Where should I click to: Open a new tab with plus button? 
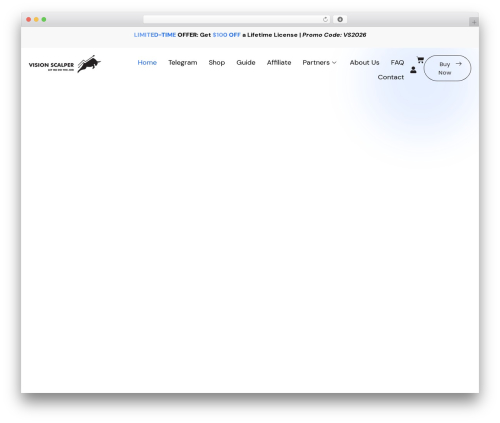point(474,22)
